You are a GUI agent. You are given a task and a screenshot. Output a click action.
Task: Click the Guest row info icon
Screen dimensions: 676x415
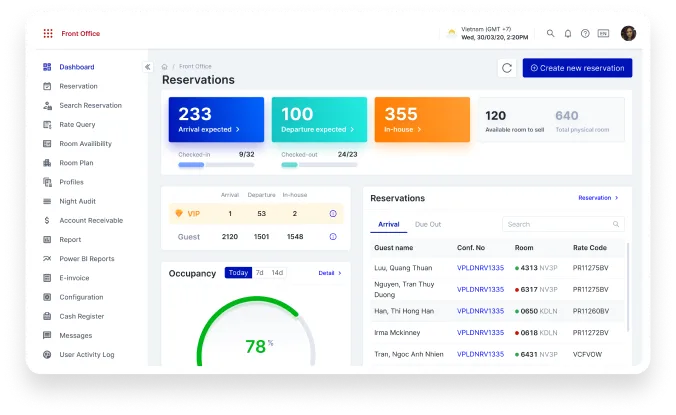tap(333, 237)
